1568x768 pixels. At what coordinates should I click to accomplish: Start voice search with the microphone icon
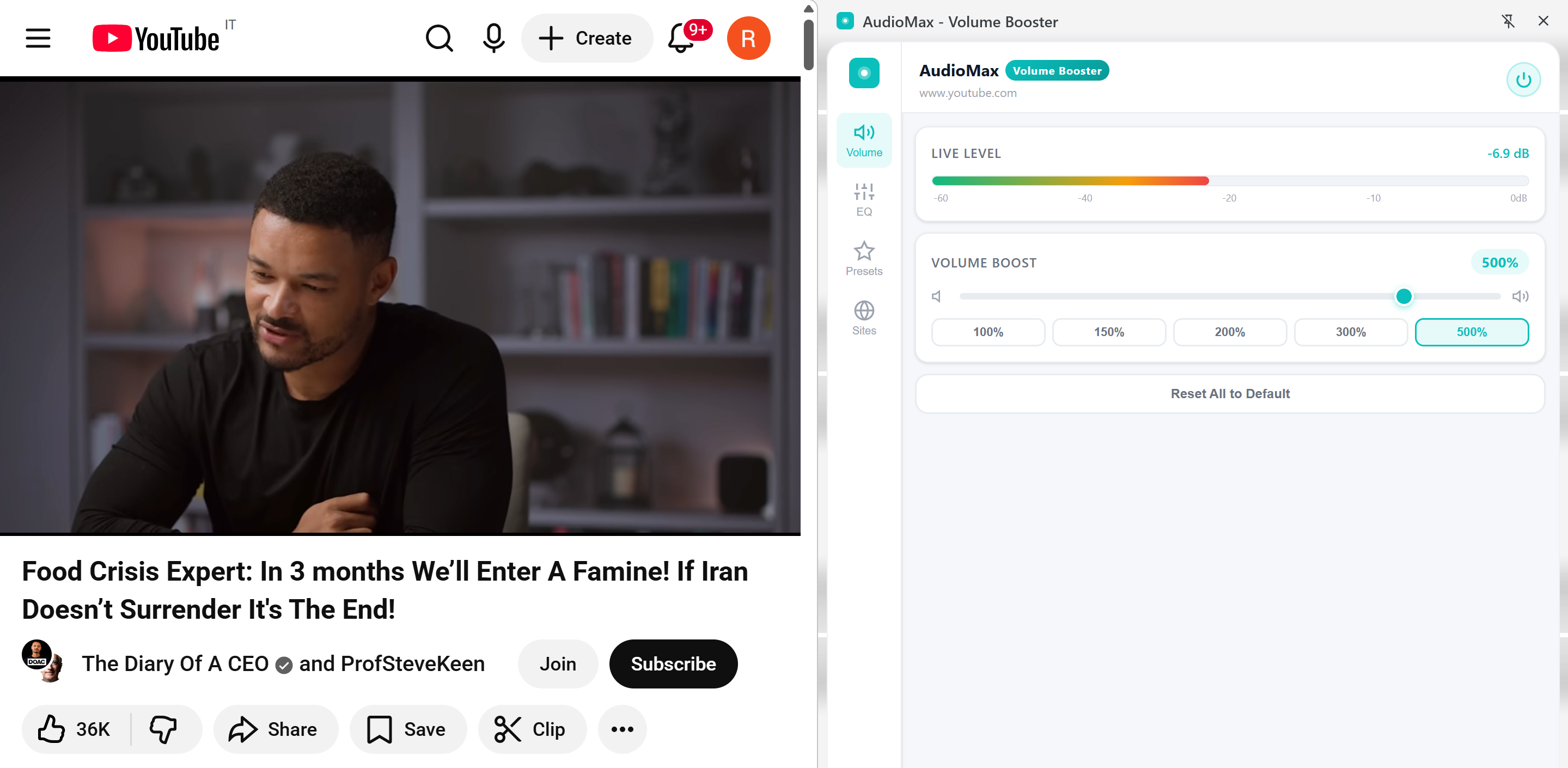coord(493,38)
